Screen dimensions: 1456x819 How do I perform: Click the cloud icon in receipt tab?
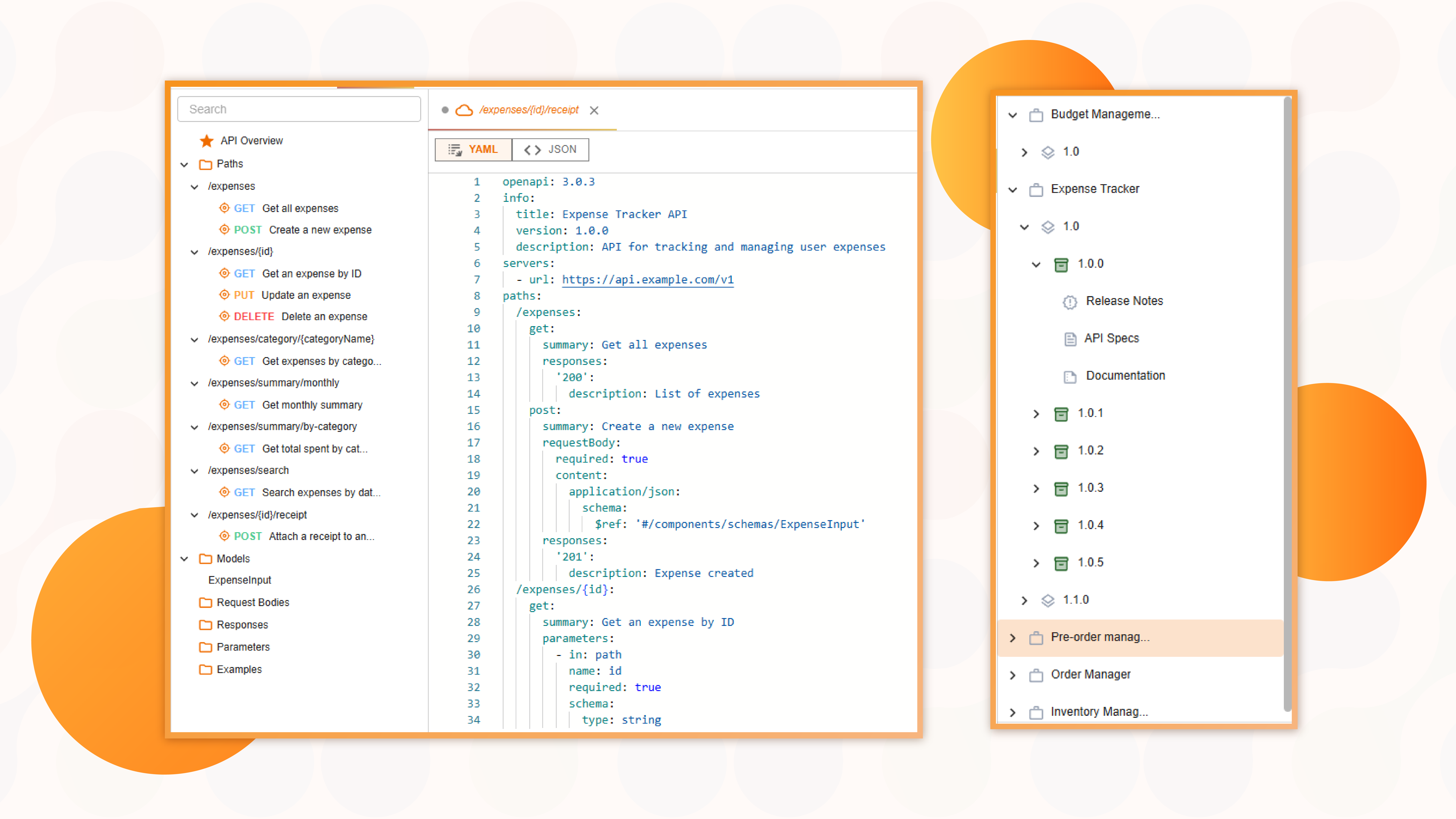point(464,110)
